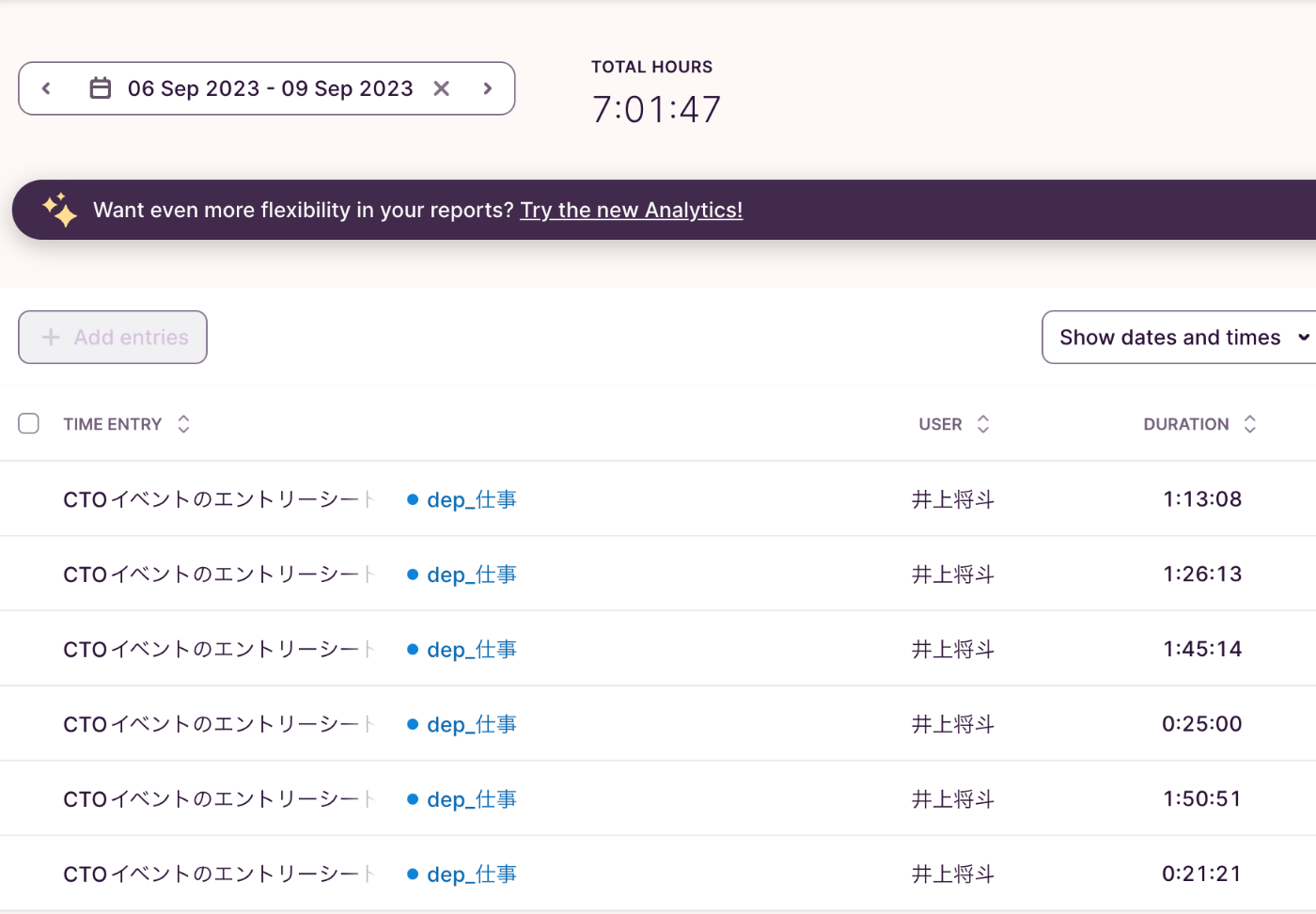Open dep_仕事 project on the 1:50:51 entry

click(472, 799)
